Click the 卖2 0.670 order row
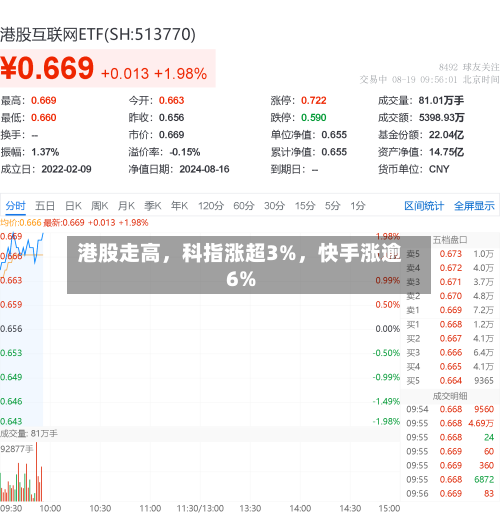 click(450, 296)
